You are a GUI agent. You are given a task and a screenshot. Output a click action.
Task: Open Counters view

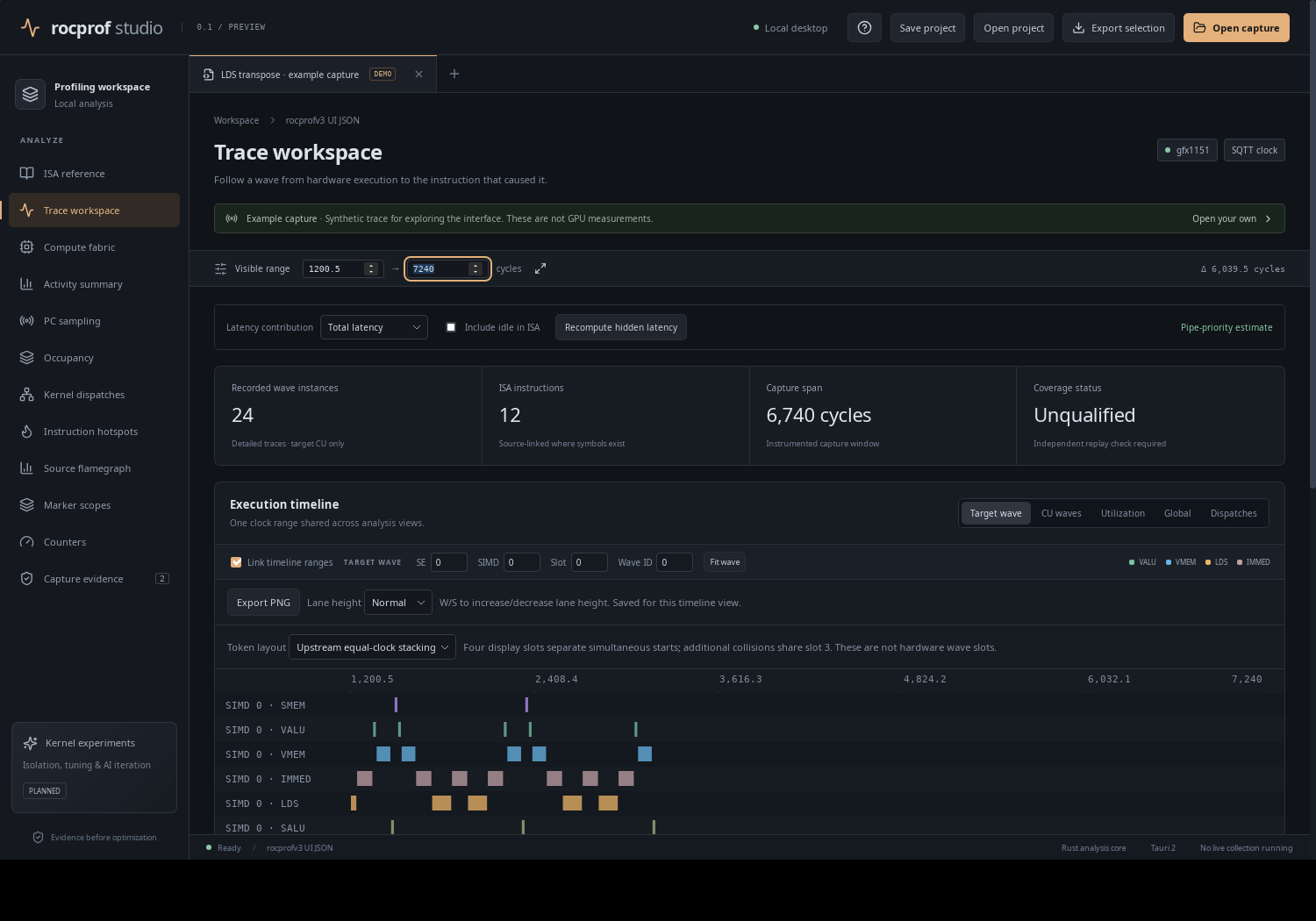94,542
